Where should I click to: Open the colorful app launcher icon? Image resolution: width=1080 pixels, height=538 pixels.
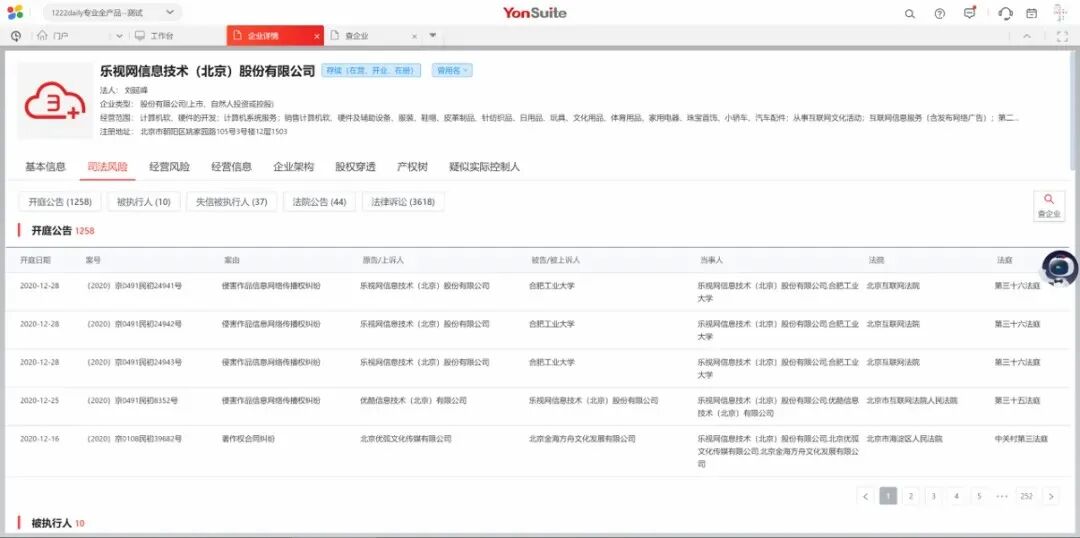(14, 12)
